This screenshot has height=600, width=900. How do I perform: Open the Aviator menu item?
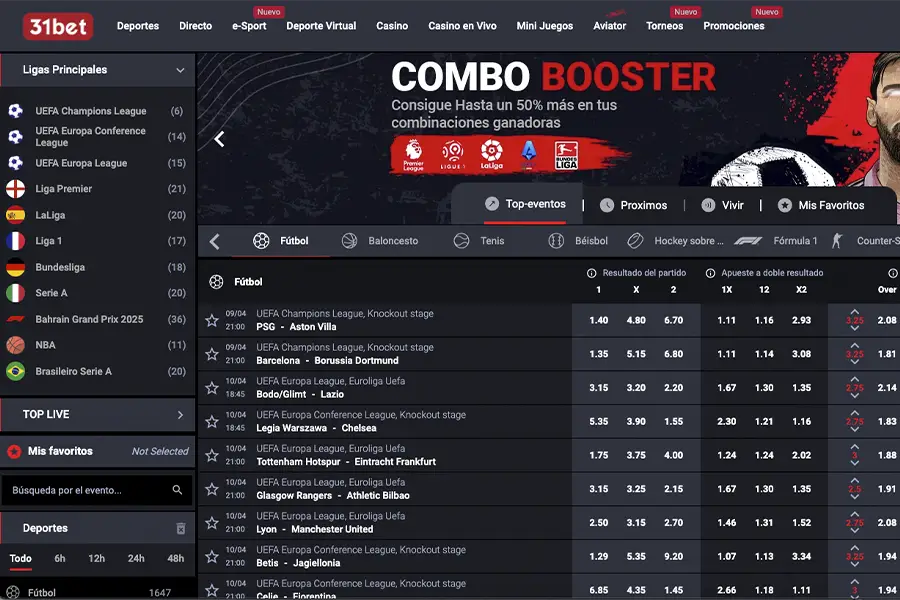[x=610, y=26]
